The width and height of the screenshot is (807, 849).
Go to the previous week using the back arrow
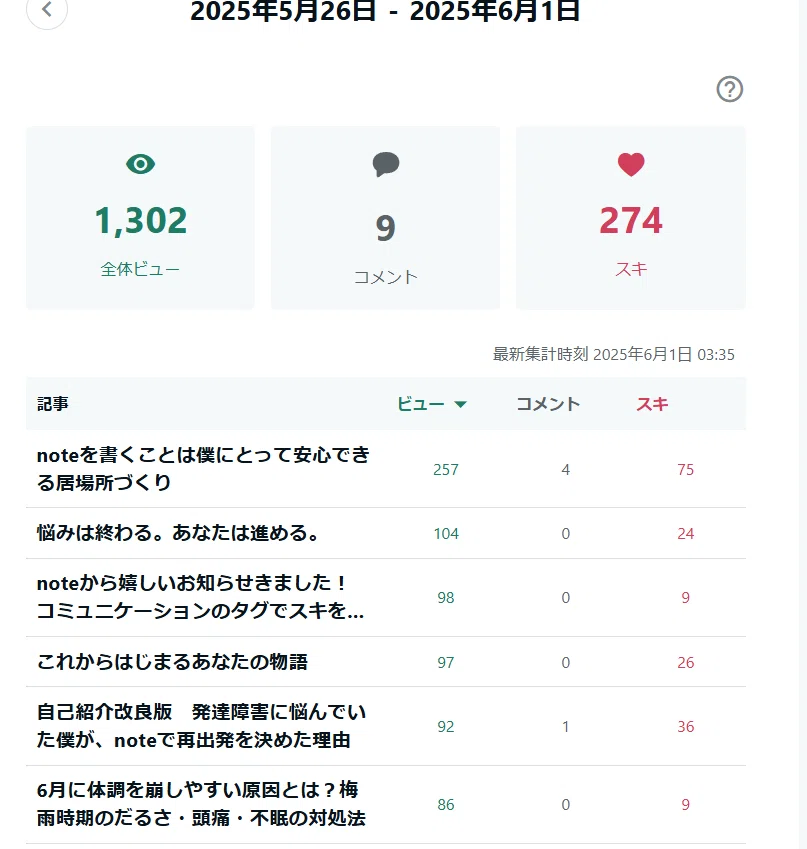tap(47, 9)
